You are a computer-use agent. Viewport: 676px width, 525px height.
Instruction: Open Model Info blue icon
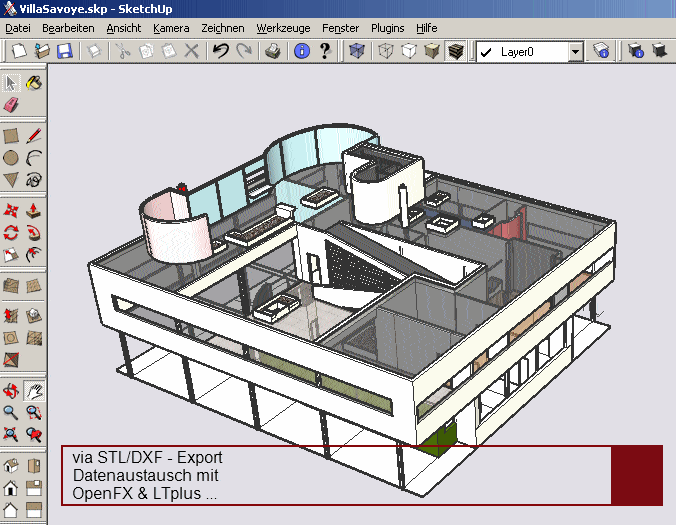pos(302,51)
